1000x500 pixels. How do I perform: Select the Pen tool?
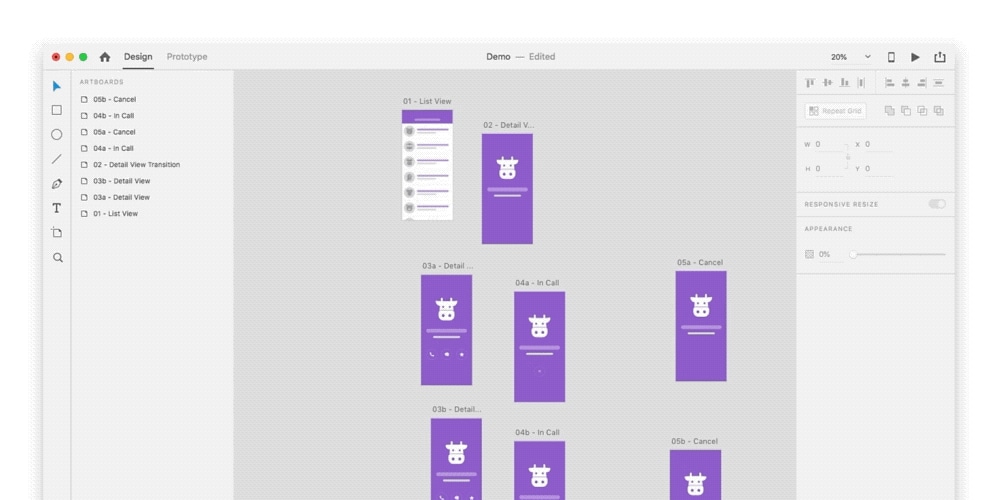57,184
